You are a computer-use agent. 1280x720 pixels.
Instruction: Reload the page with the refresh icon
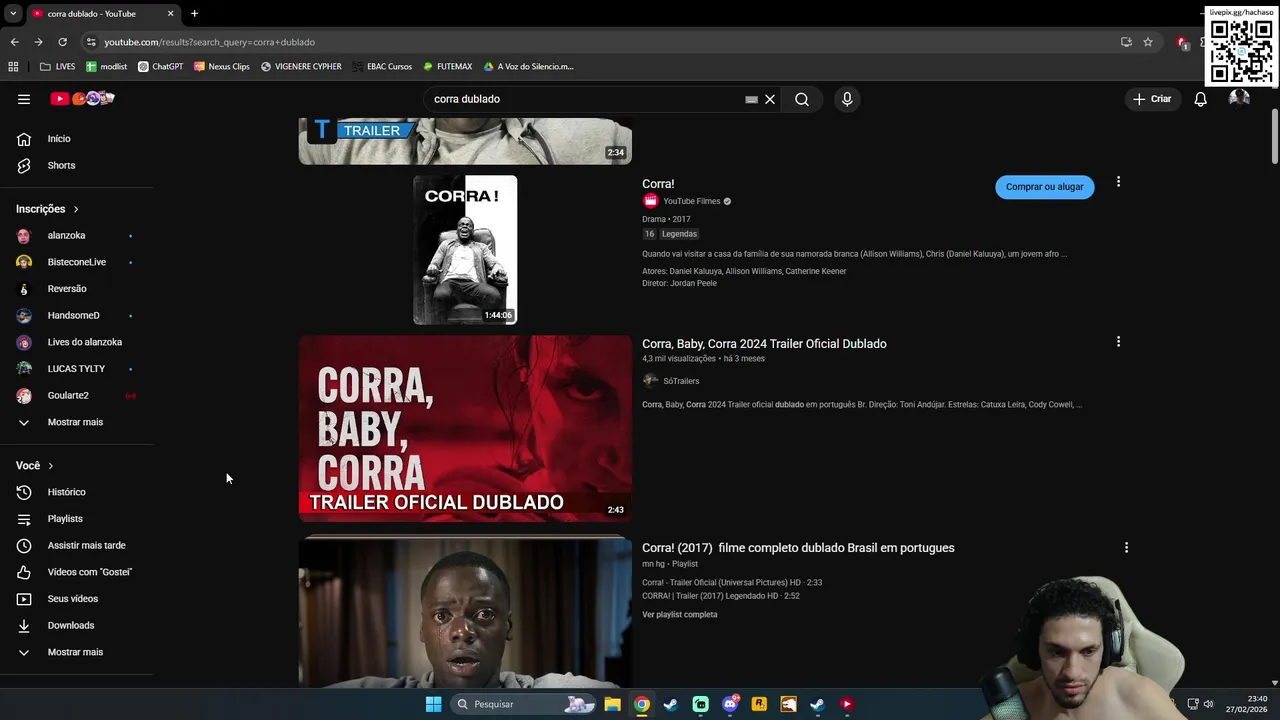[62, 42]
